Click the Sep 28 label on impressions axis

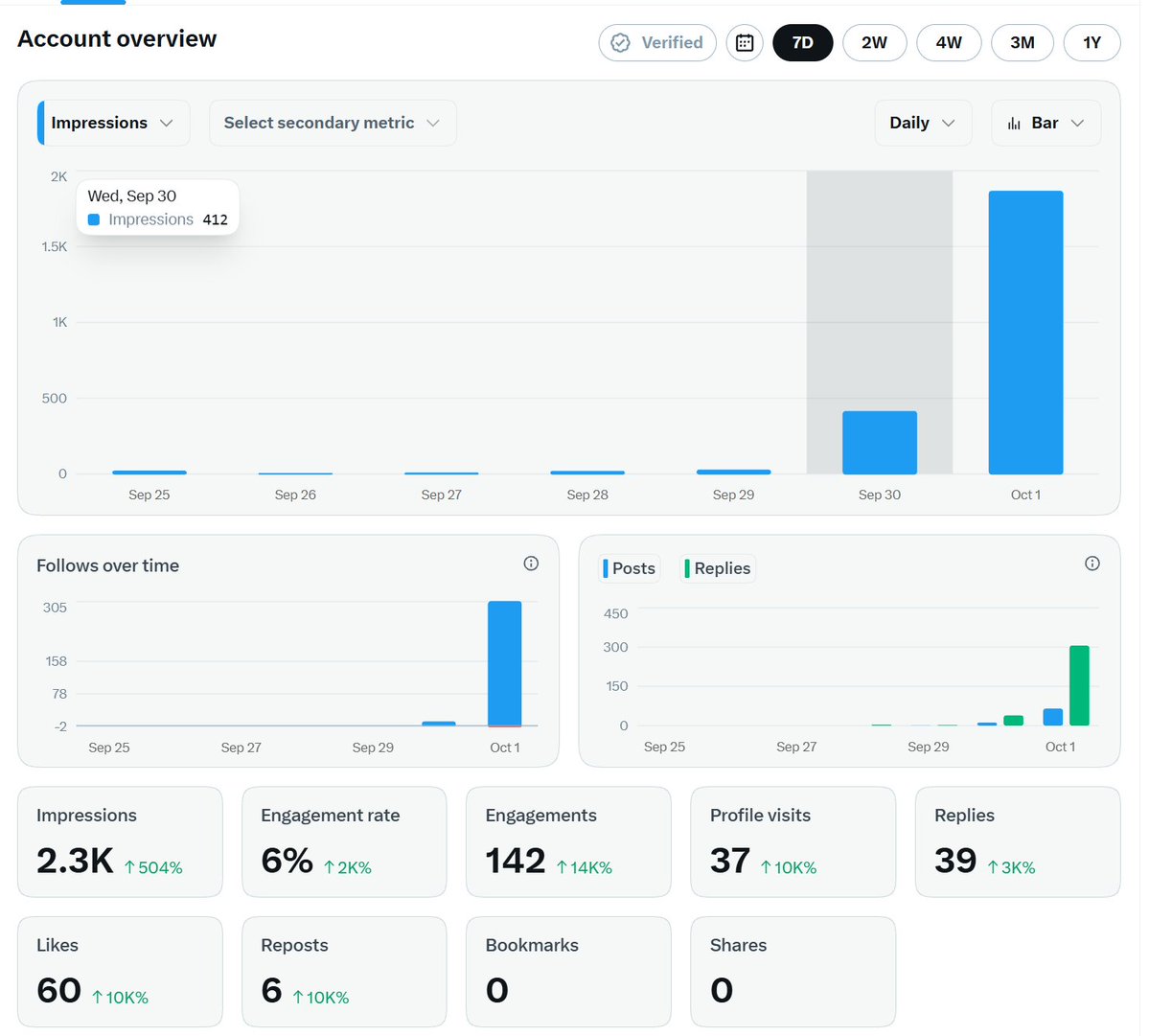click(587, 495)
